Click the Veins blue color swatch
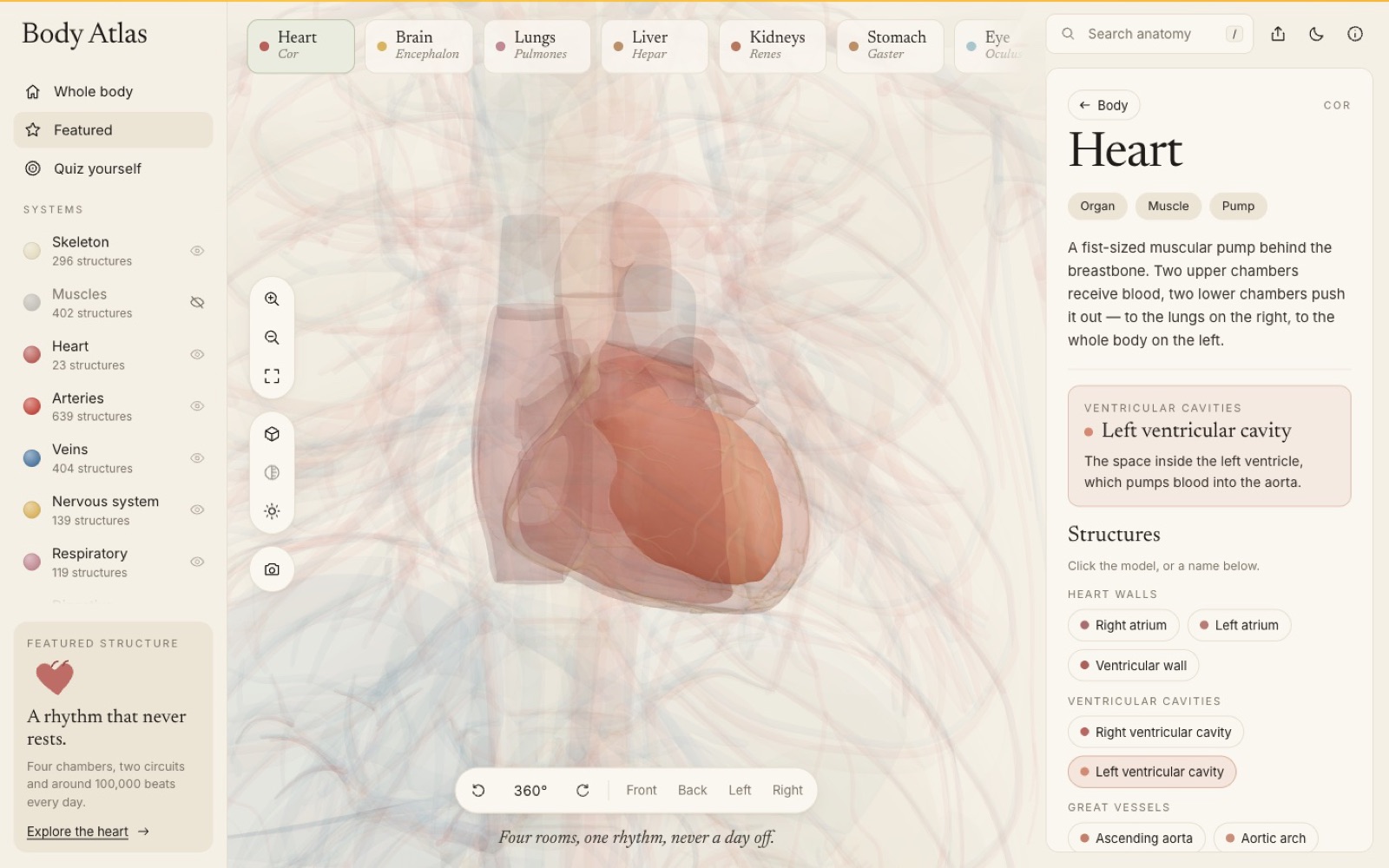Image resolution: width=1389 pixels, height=868 pixels. (32, 458)
